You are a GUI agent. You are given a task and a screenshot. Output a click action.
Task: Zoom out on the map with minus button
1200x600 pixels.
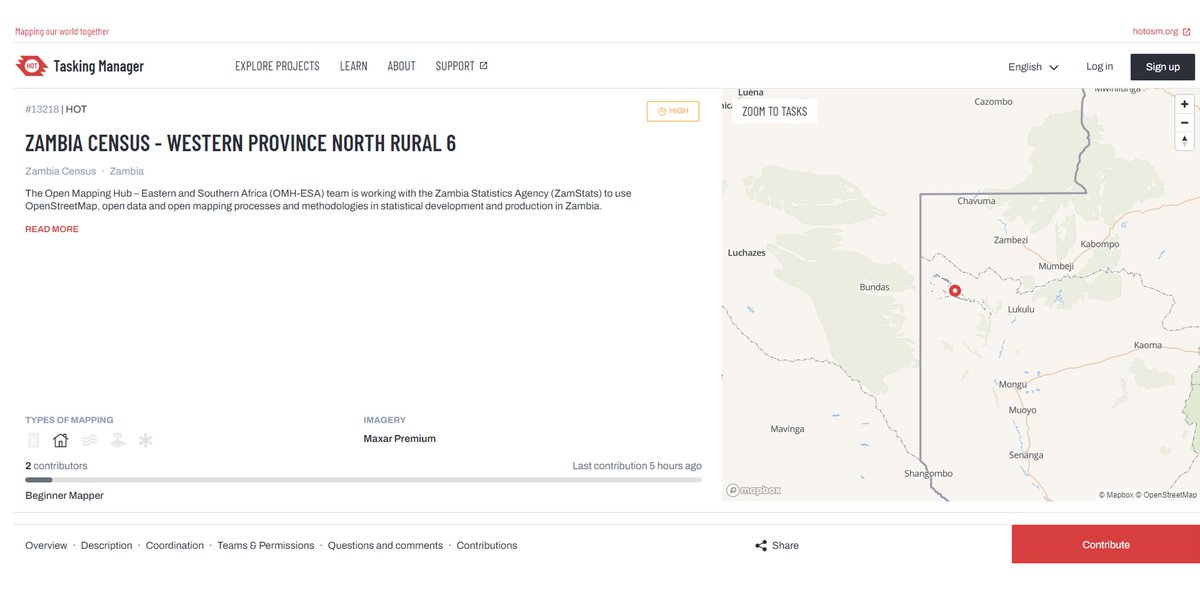pos(1184,122)
